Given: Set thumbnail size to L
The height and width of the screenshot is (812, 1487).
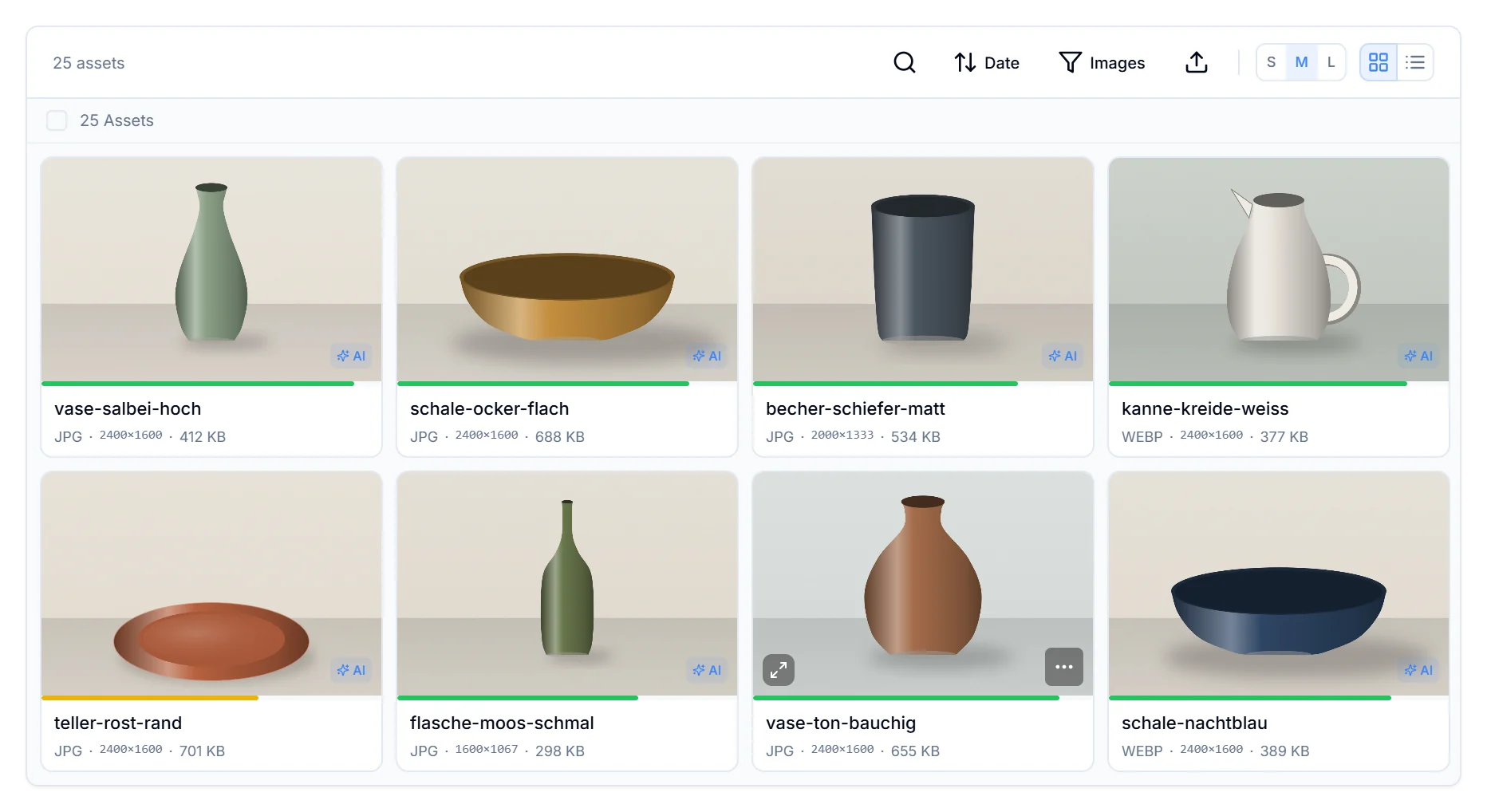Looking at the screenshot, I should 1331,62.
